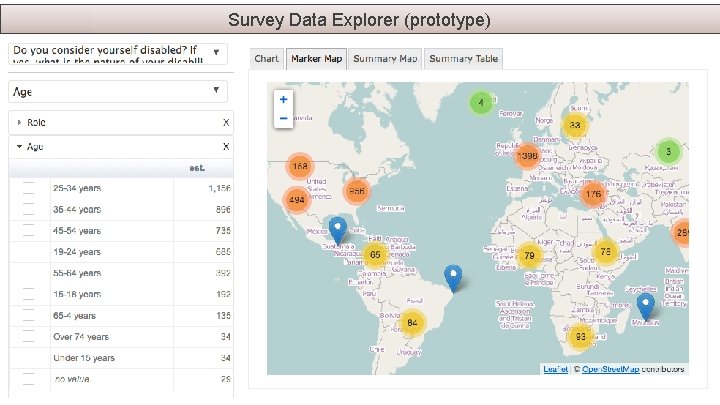Open the orange cluster marker labeled 494
The width and height of the screenshot is (720, 405).
297,200
